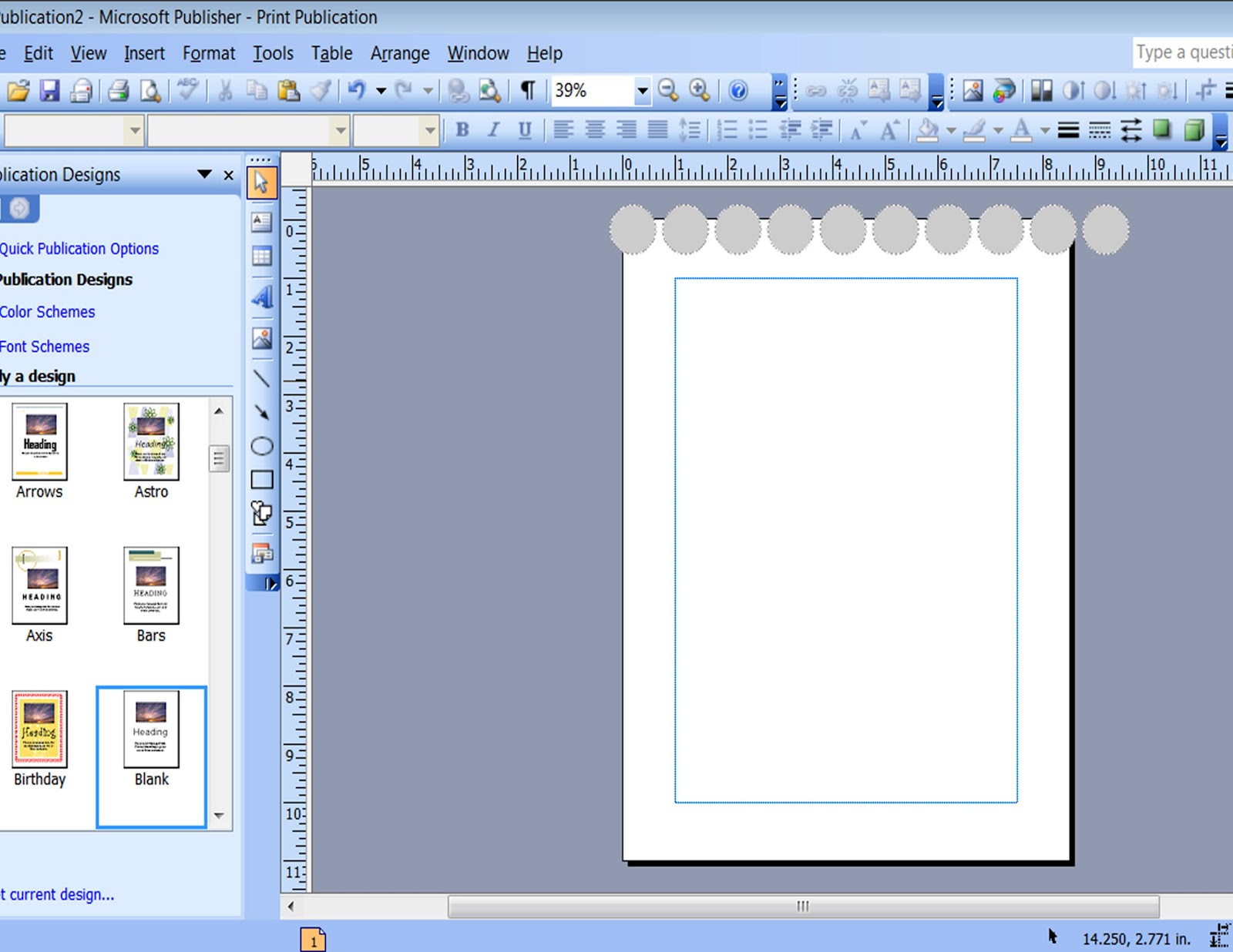The width and height of the screenshot is (1233, 952).
Task: Open Font Schemes in the task pane
Action: click(45, 346)
